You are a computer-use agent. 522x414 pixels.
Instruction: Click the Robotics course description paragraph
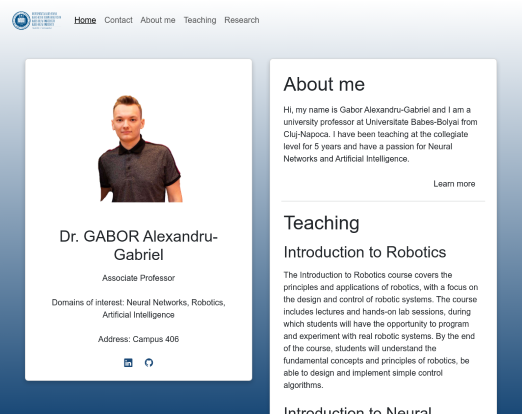coord(381,330)
